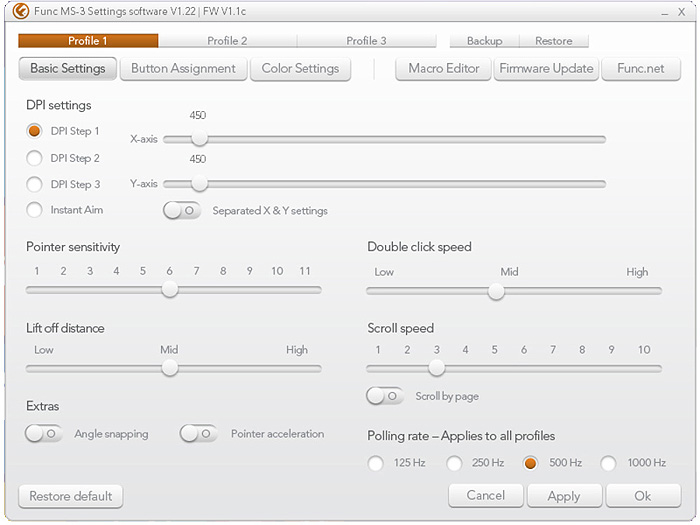
Task: Select 1000 Hz polling rate
Action: [x=608, y=463]
